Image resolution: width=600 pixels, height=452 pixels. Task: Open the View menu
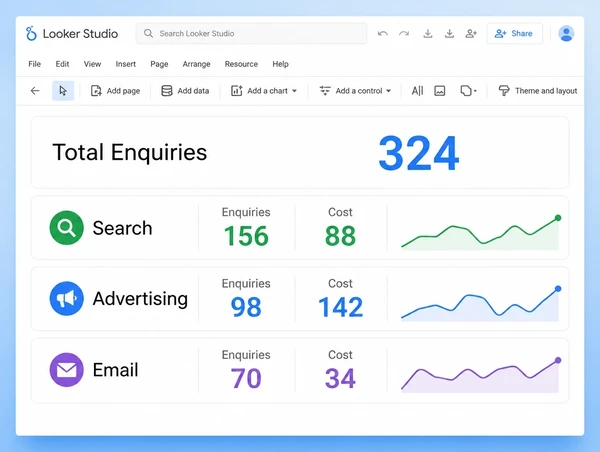pos(92,64)
